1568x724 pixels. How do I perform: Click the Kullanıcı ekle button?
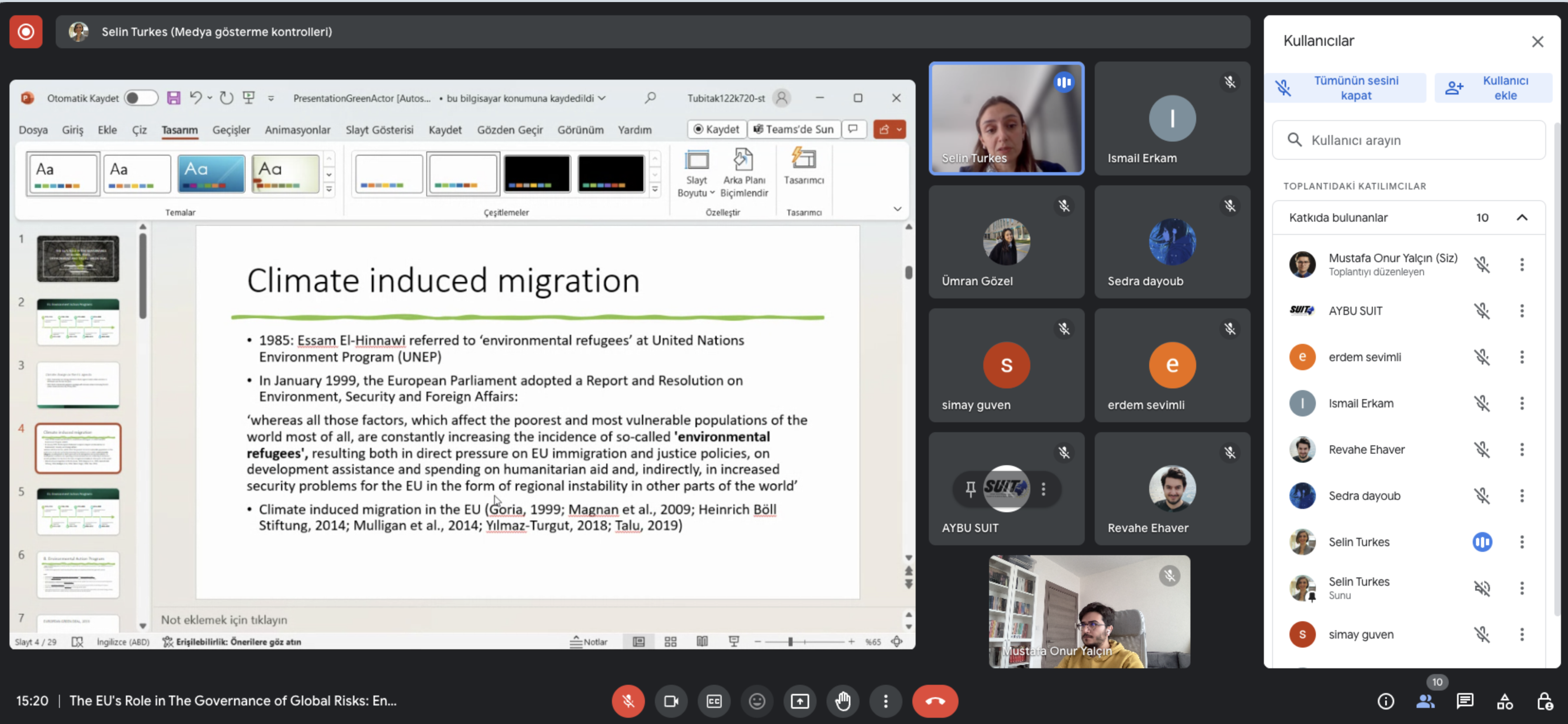(1493, 88)
